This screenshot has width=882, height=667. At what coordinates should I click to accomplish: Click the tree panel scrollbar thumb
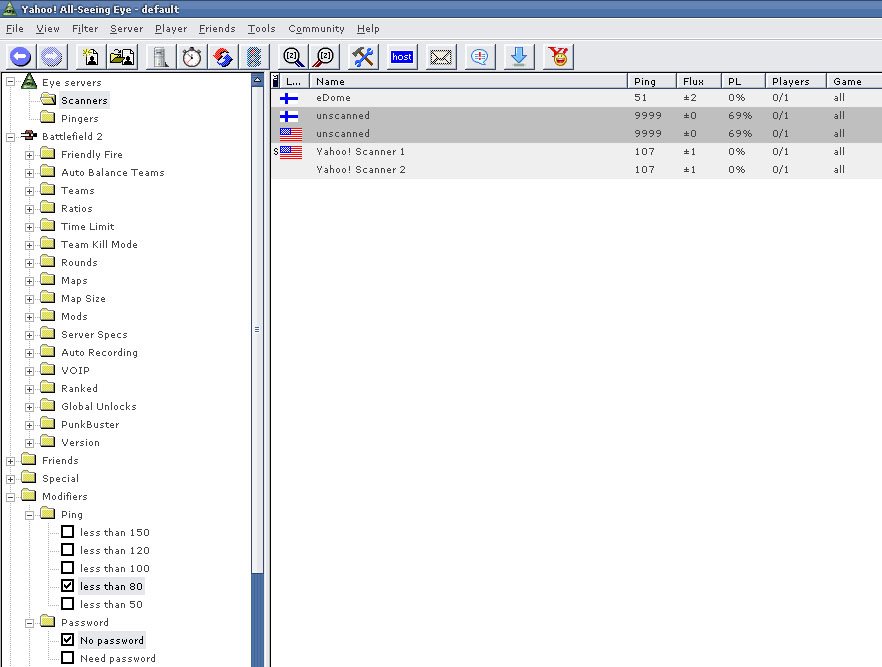coord(257,330)
